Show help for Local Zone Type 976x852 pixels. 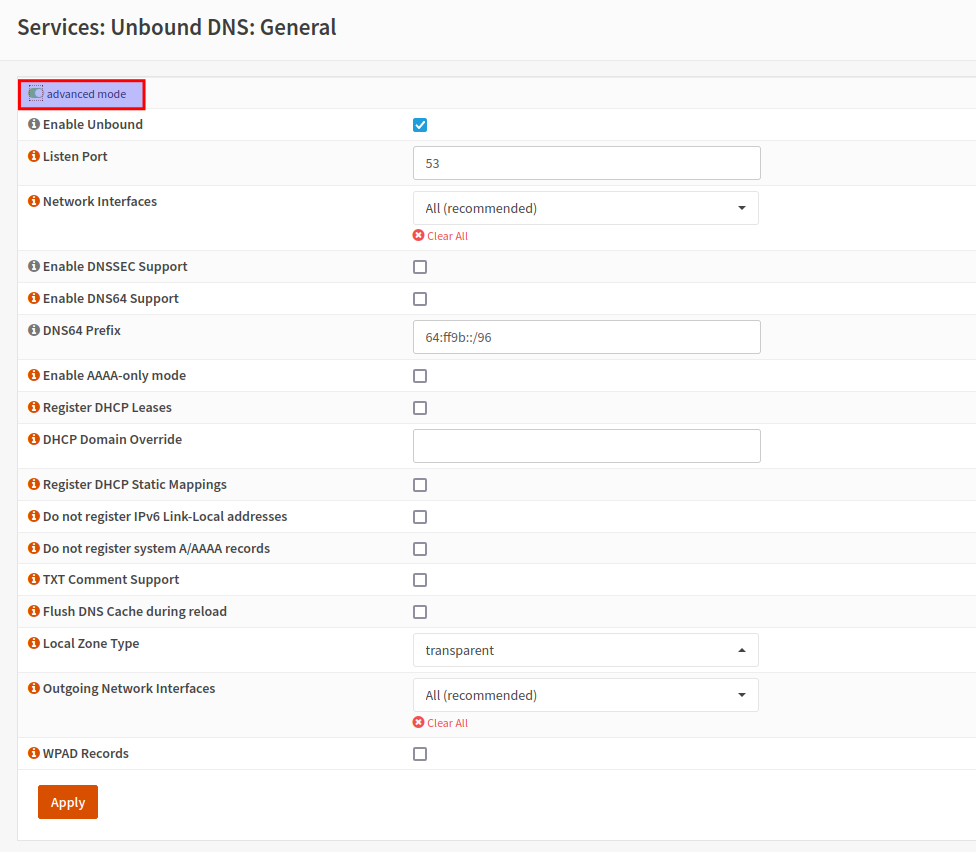(34, 644)
